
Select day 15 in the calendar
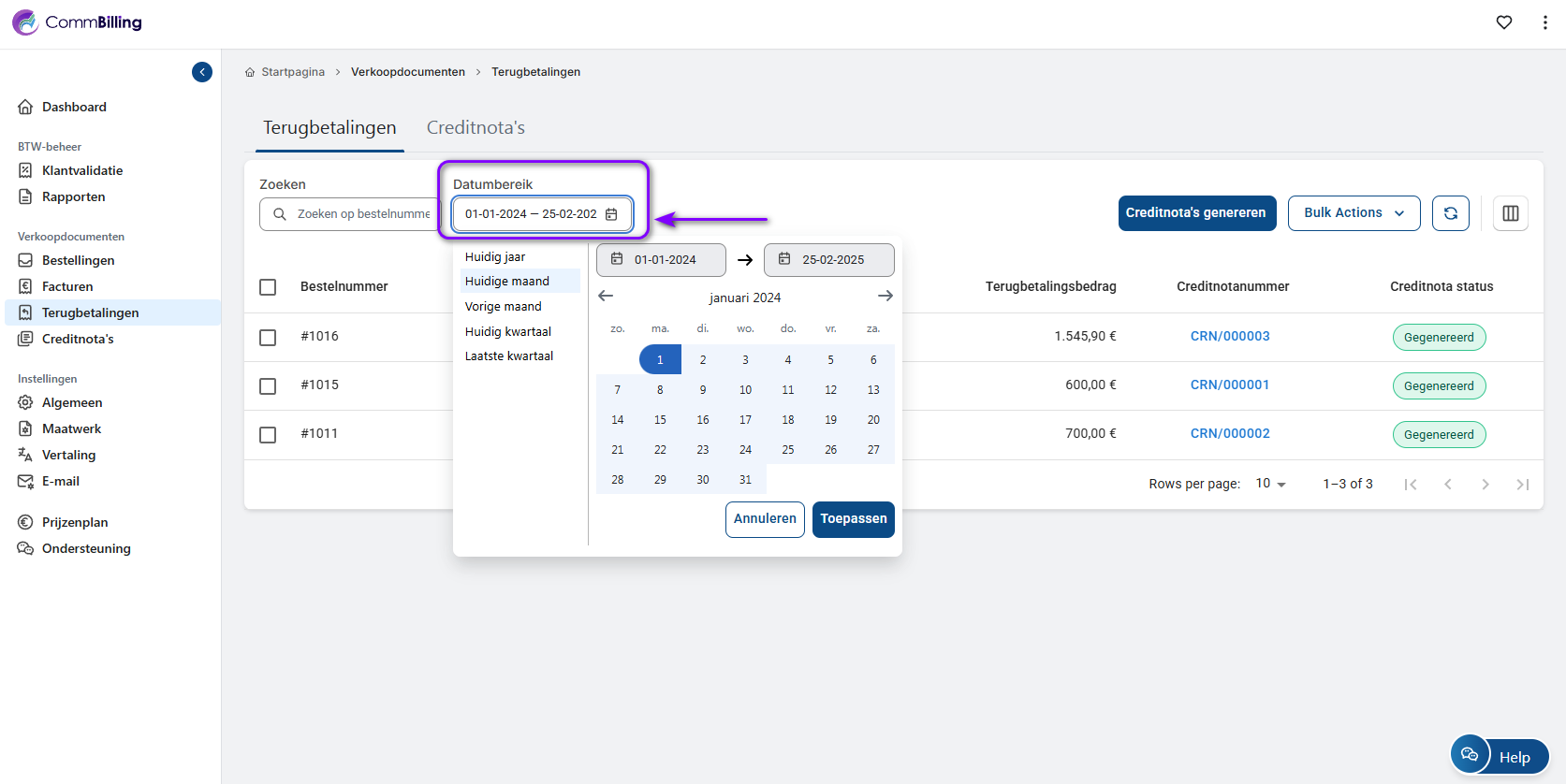660,420
